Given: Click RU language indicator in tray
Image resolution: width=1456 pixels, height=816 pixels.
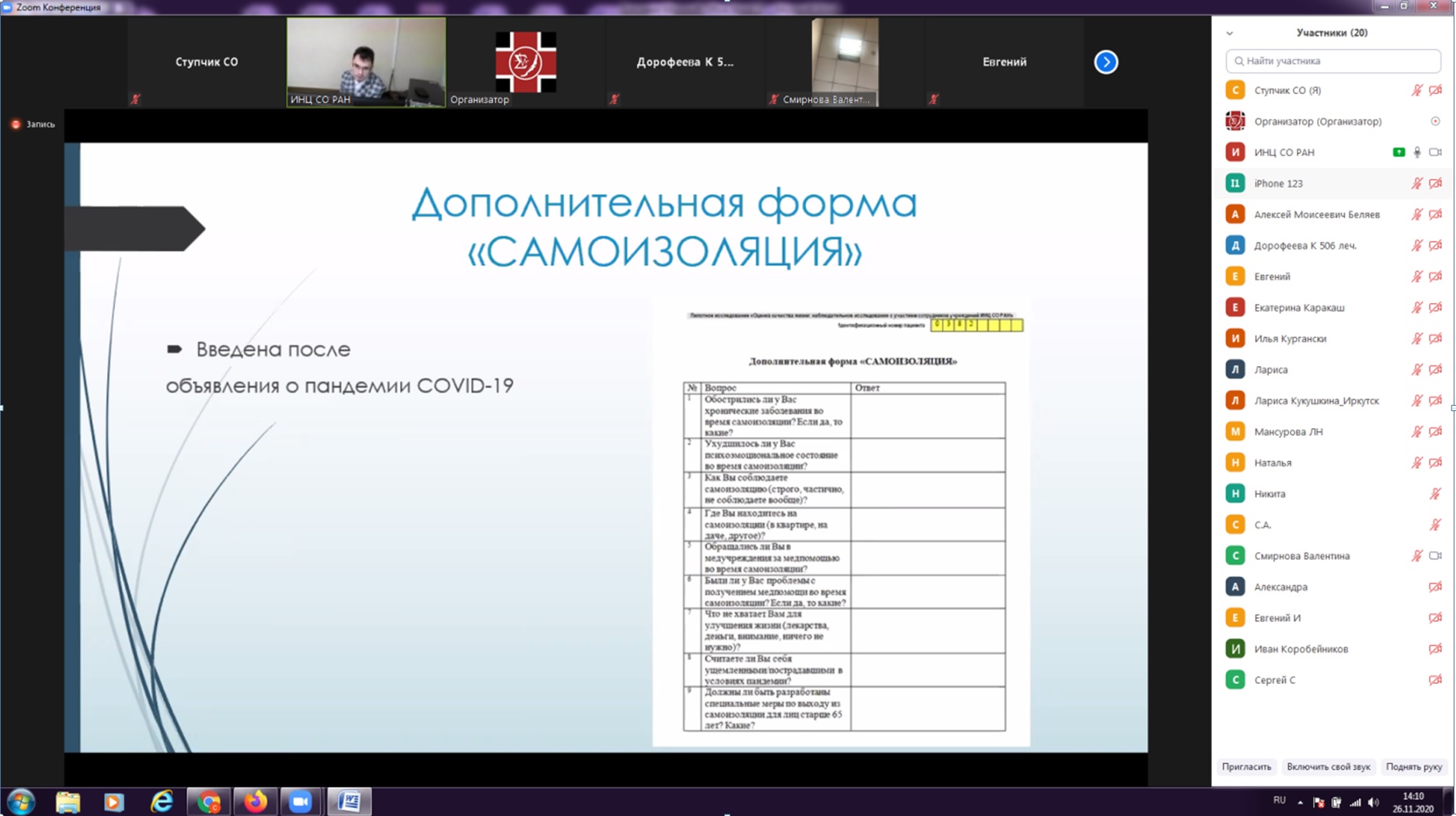Looking at the screenshot, I should [x=1279, y=800].
